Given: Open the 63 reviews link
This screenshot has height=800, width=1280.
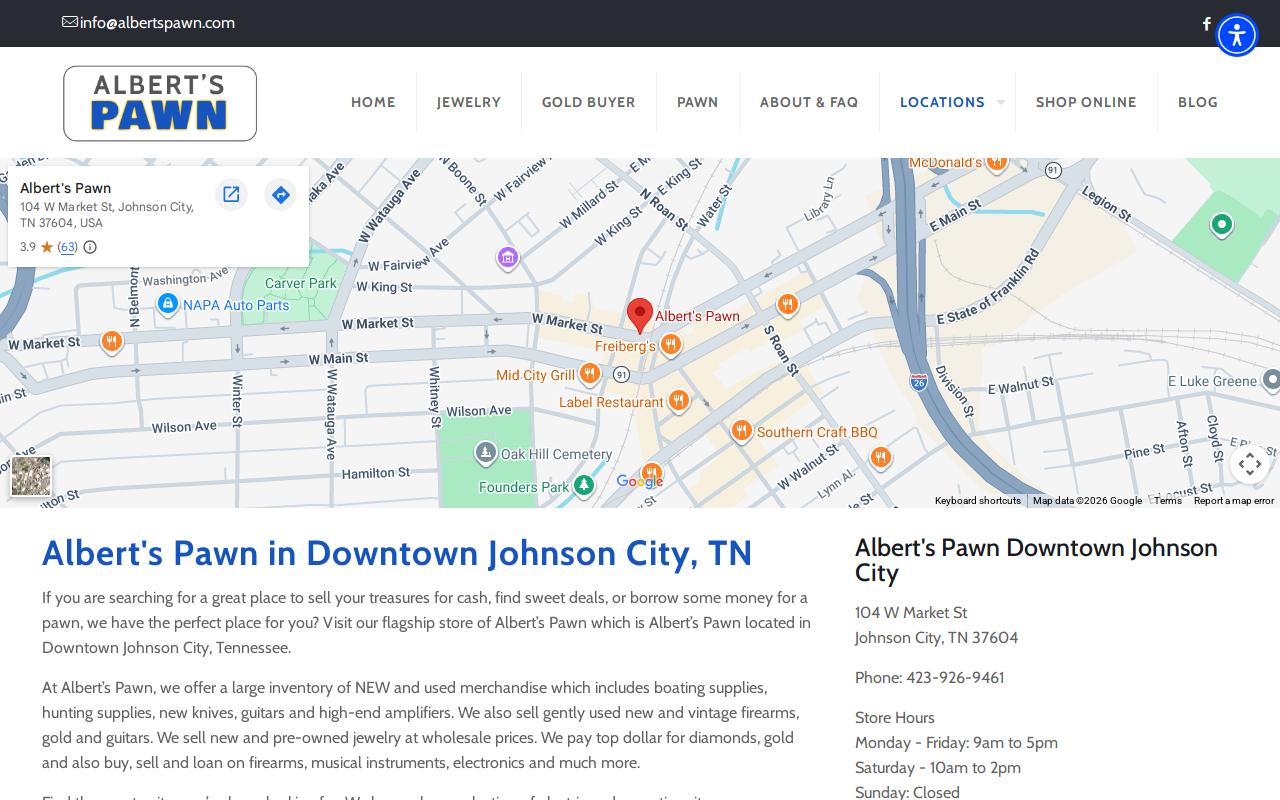Looking at the screenshot, I should tap(67, 247).
